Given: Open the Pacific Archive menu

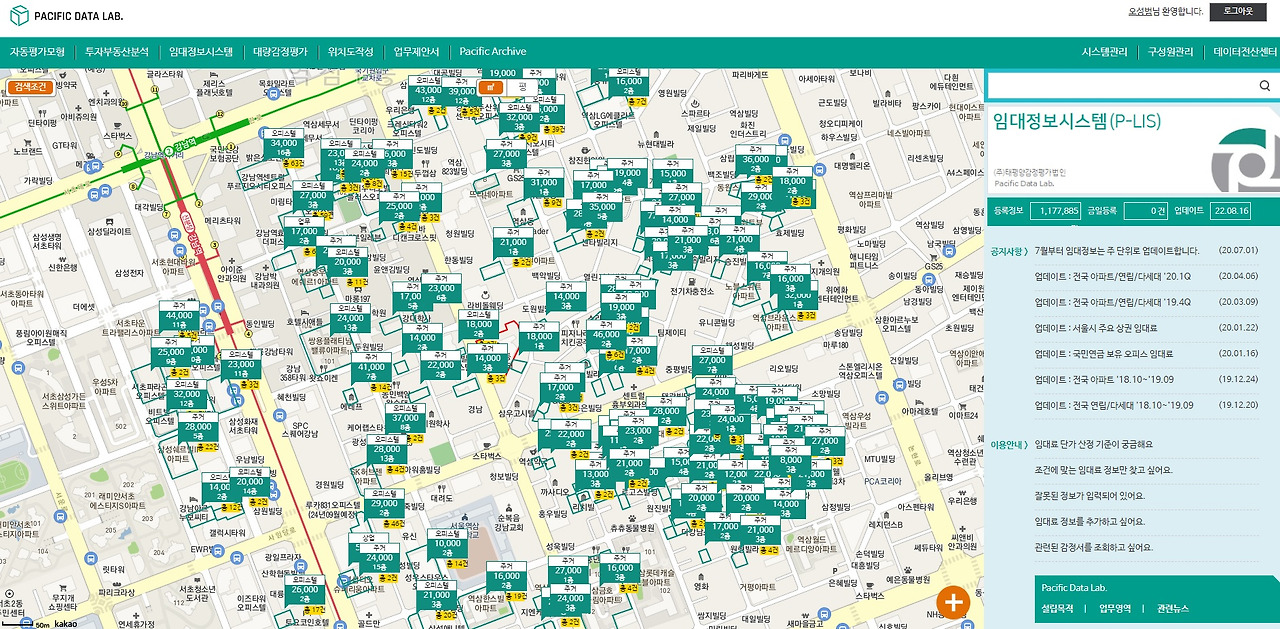Looking at the screenshot, I should coord(492,51).
